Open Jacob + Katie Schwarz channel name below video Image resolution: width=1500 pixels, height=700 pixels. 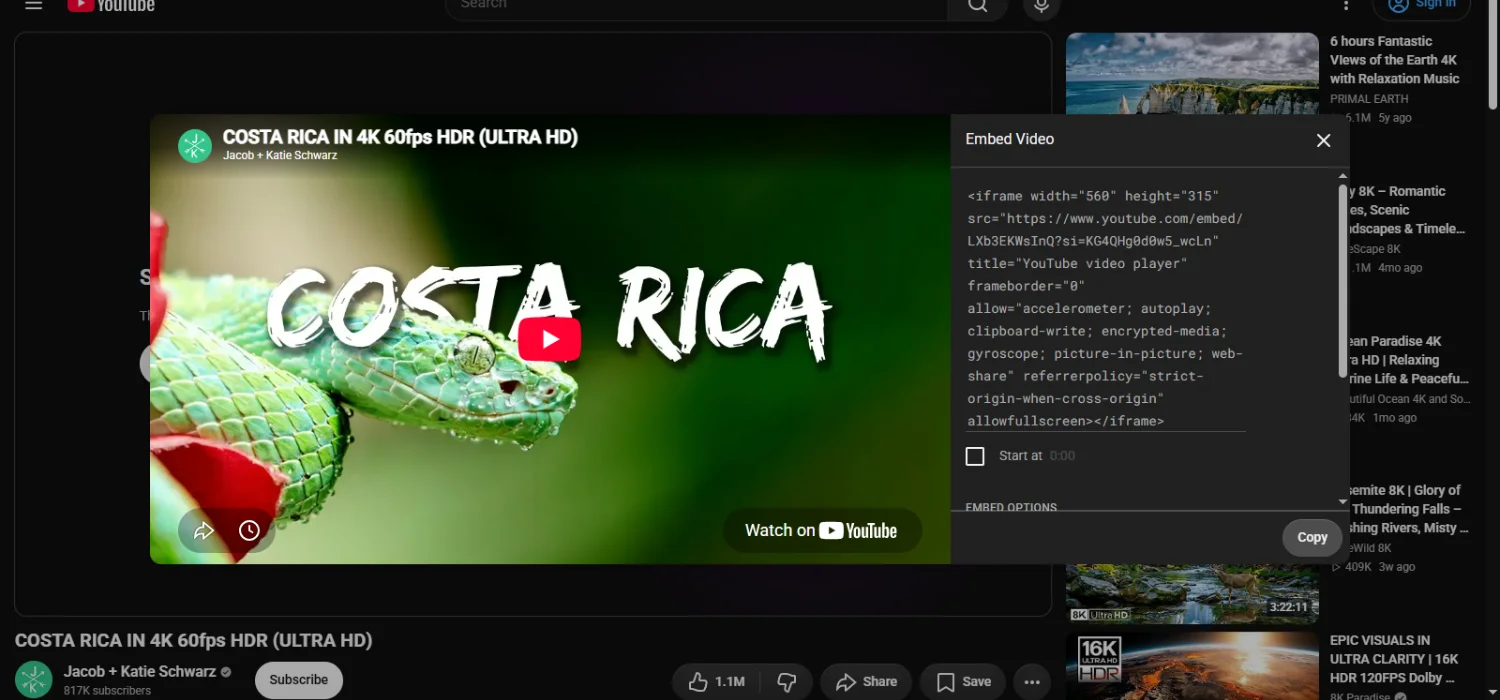[x=140, y=671]
